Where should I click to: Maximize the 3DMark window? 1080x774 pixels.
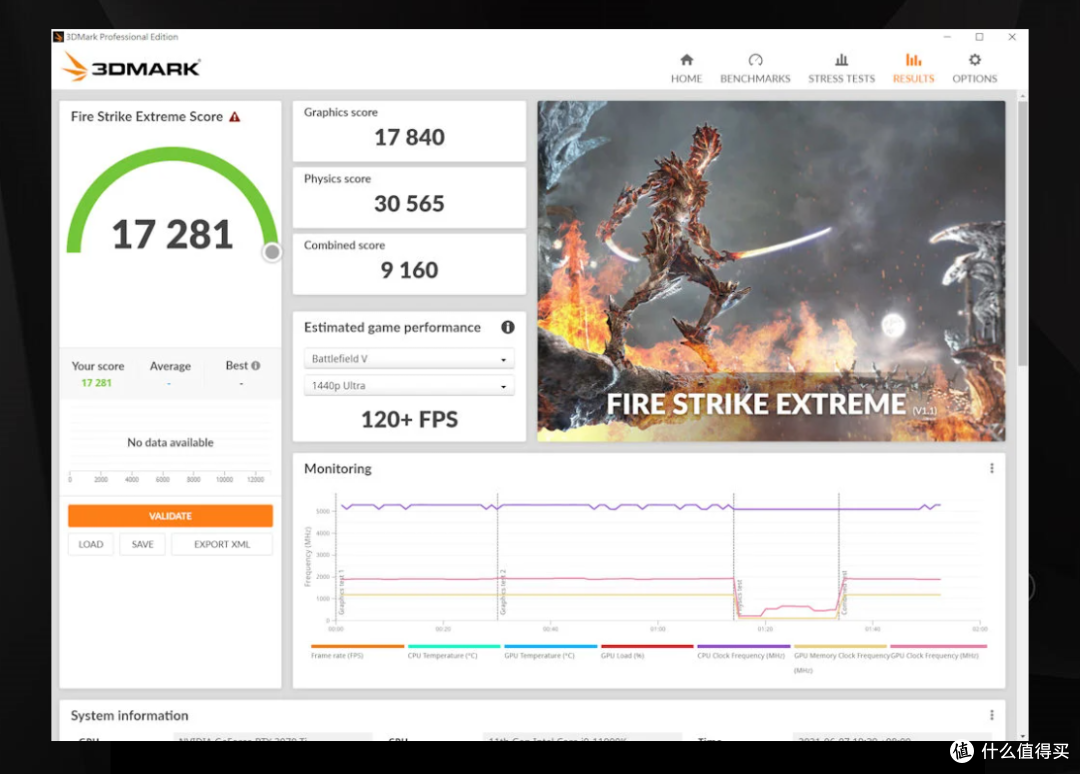(x=979, y=37)
